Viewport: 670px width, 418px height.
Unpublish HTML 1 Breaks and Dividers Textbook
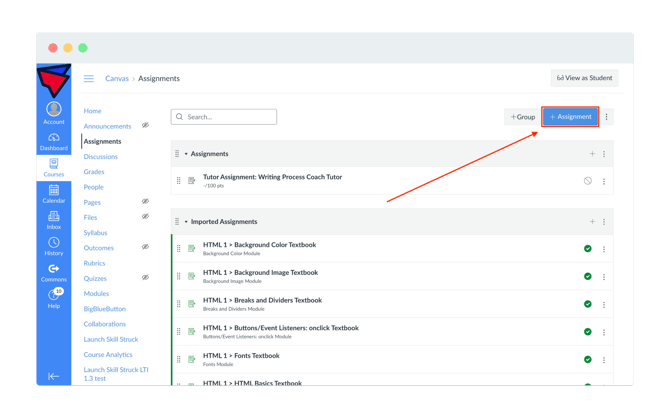click(x=588, y=304)
